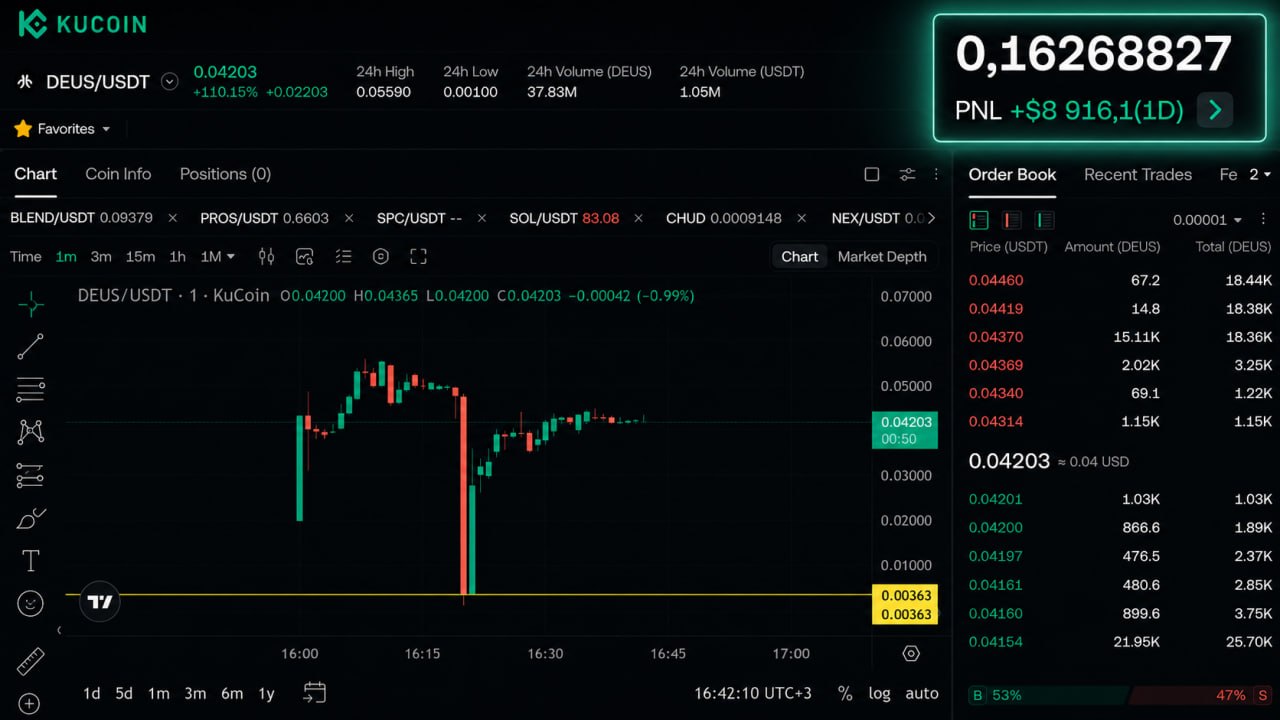Viewport: 1280px width, 720px height.
Task: Select the Text annotation tool
Action: 31,561
